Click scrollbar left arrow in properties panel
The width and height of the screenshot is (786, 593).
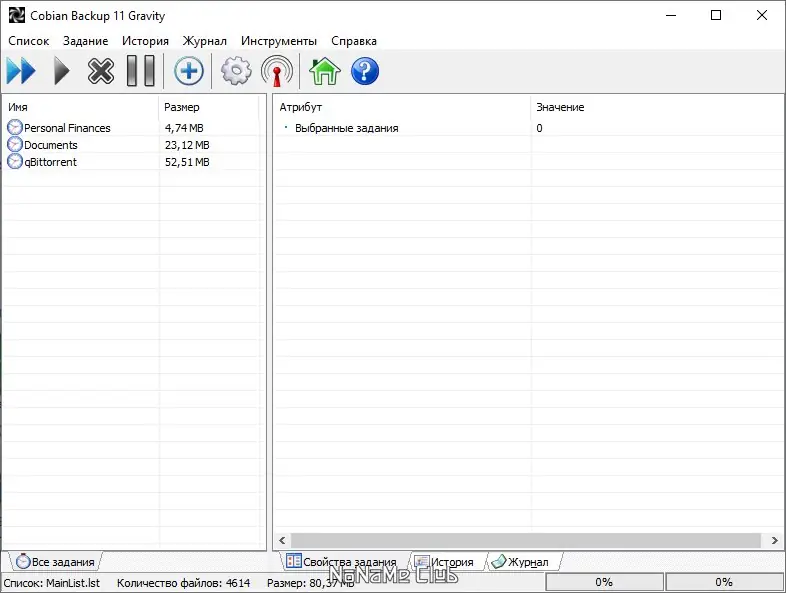[282, 540]
